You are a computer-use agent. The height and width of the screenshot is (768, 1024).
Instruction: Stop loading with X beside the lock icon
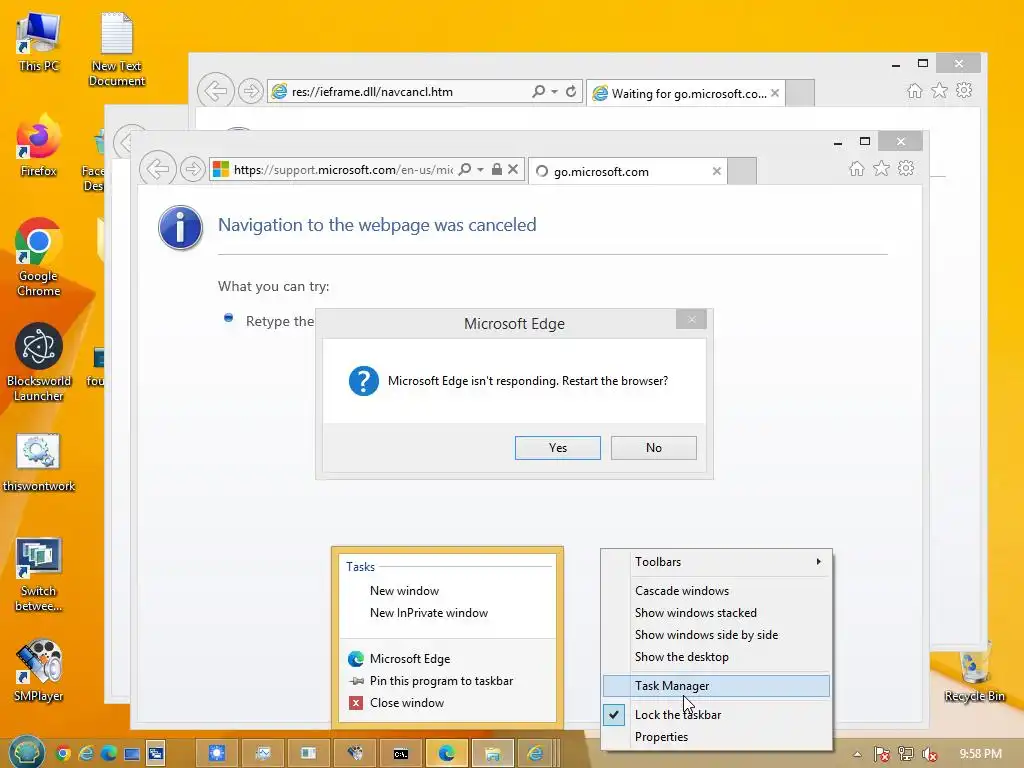(x=513, y=170)
